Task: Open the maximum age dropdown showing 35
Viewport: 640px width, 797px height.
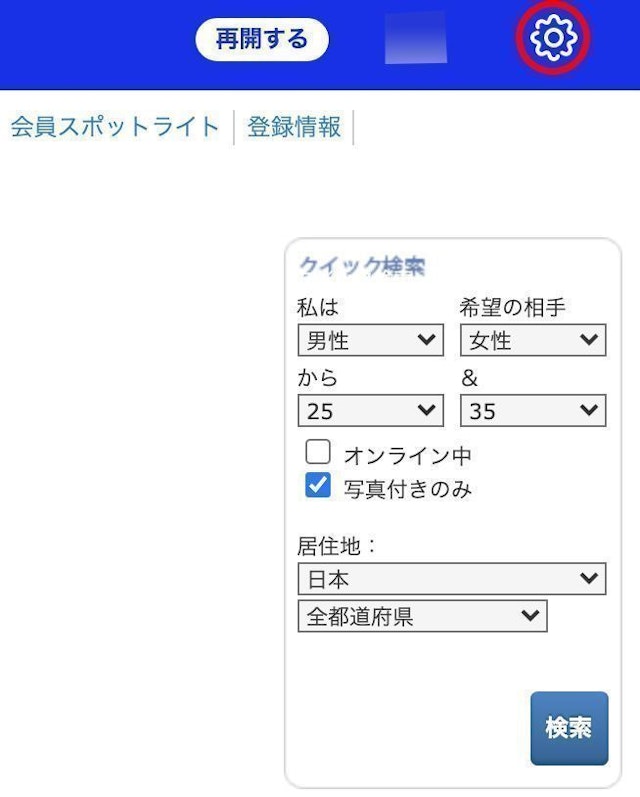Action: (533, 410)
